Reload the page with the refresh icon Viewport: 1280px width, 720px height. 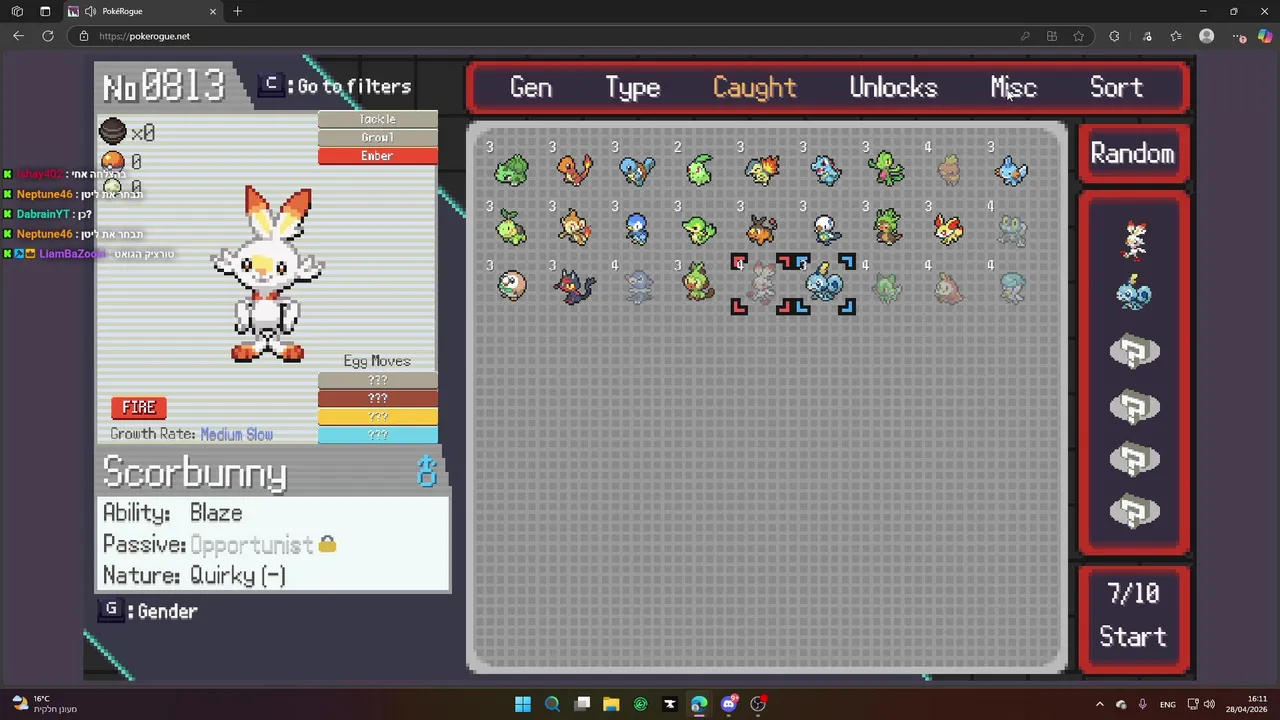47,36
